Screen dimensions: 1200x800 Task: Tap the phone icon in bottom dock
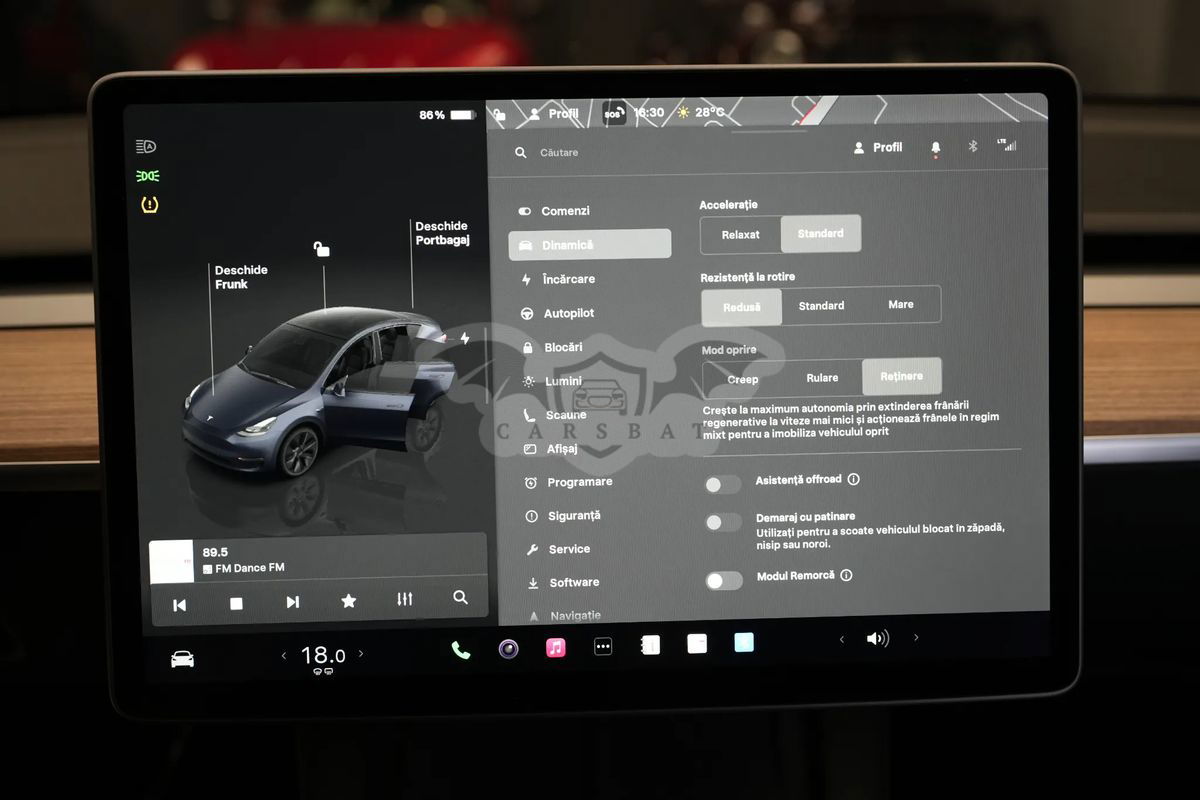coord(461,649)
